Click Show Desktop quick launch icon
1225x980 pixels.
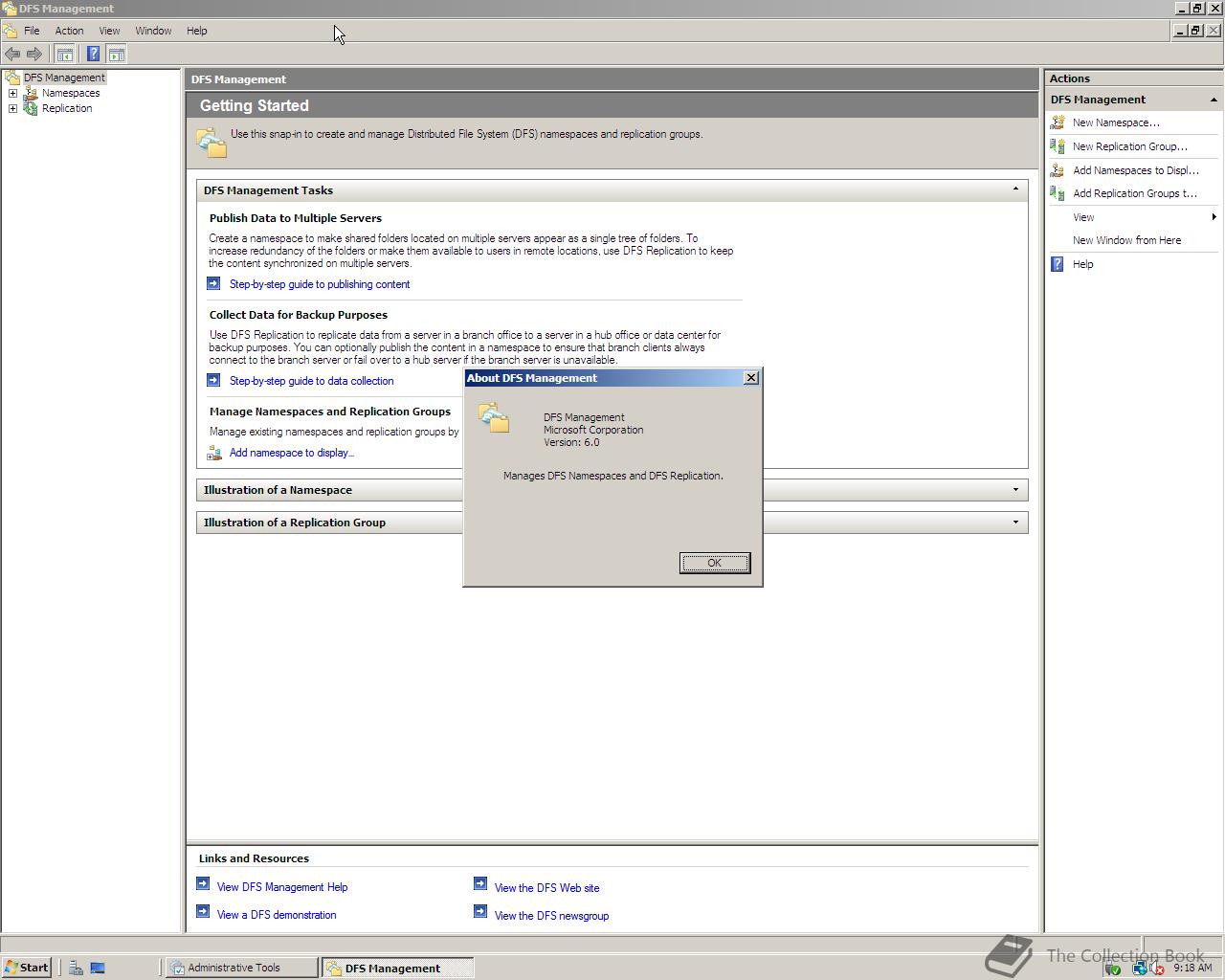tap(98, 968)
